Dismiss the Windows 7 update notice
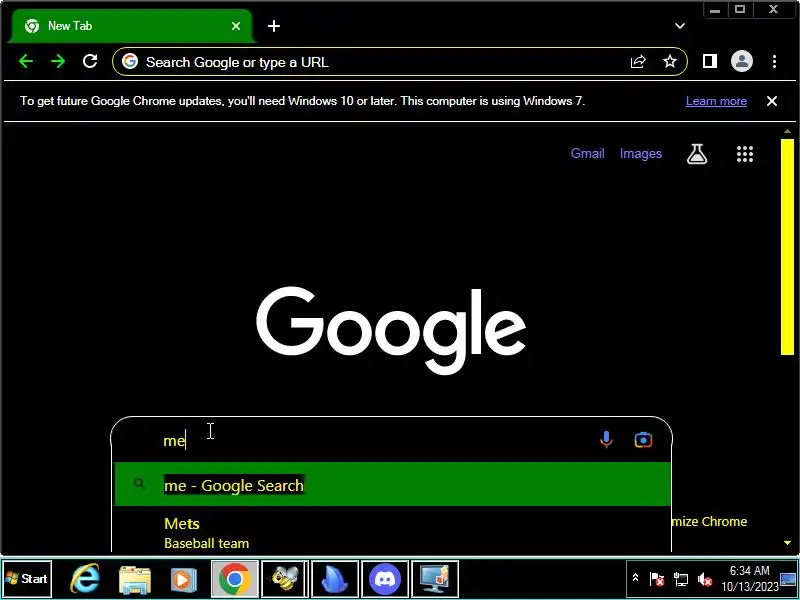This screenshot has height=600, width=800. click(x=772, y=101)
